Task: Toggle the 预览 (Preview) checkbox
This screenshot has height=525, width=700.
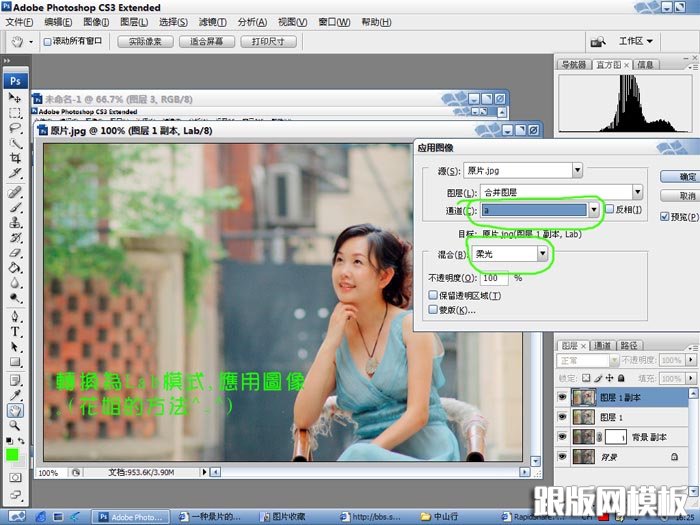Action: (x=665, y=216)
